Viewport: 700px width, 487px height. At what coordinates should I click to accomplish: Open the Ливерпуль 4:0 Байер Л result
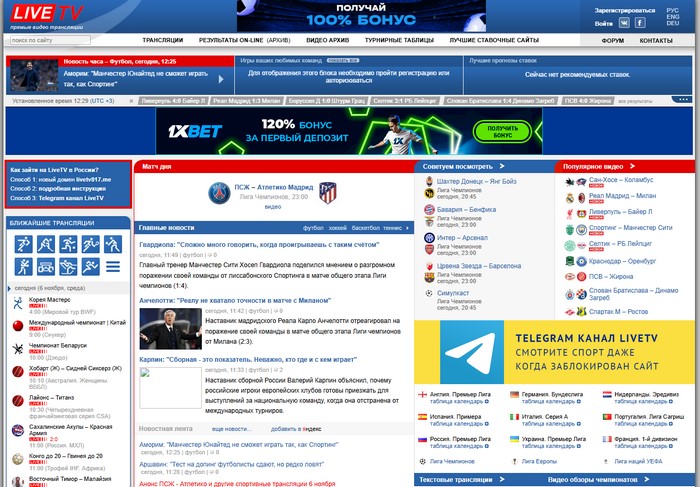point(173,101)
